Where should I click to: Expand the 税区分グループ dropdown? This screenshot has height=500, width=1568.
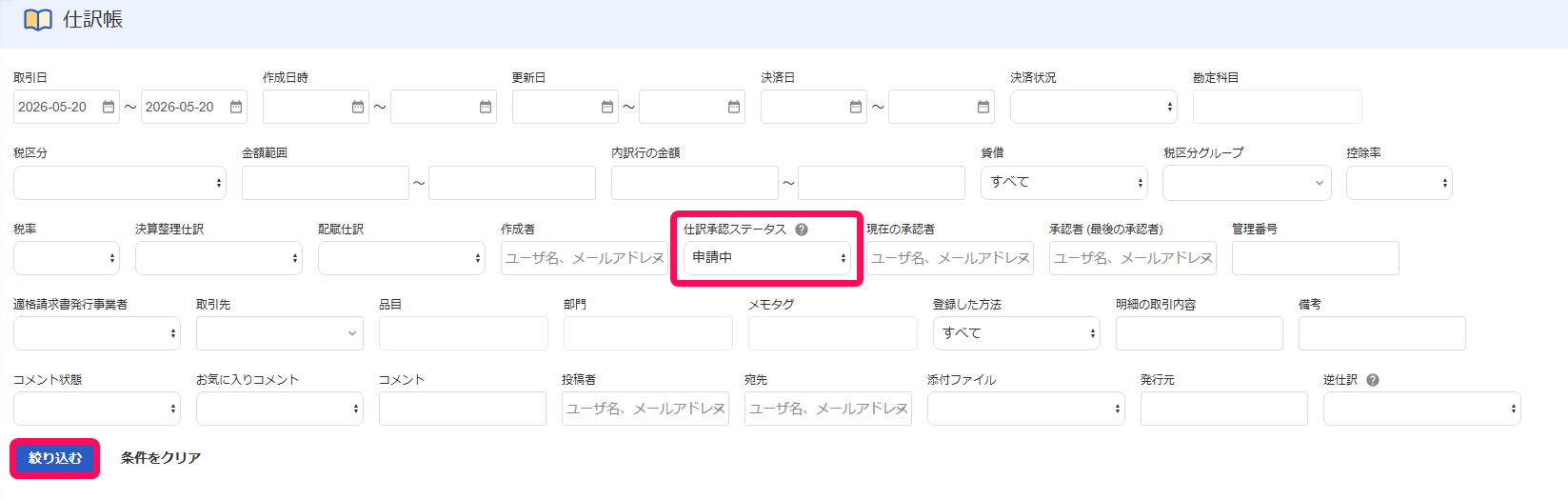(x=1246, y=183)
